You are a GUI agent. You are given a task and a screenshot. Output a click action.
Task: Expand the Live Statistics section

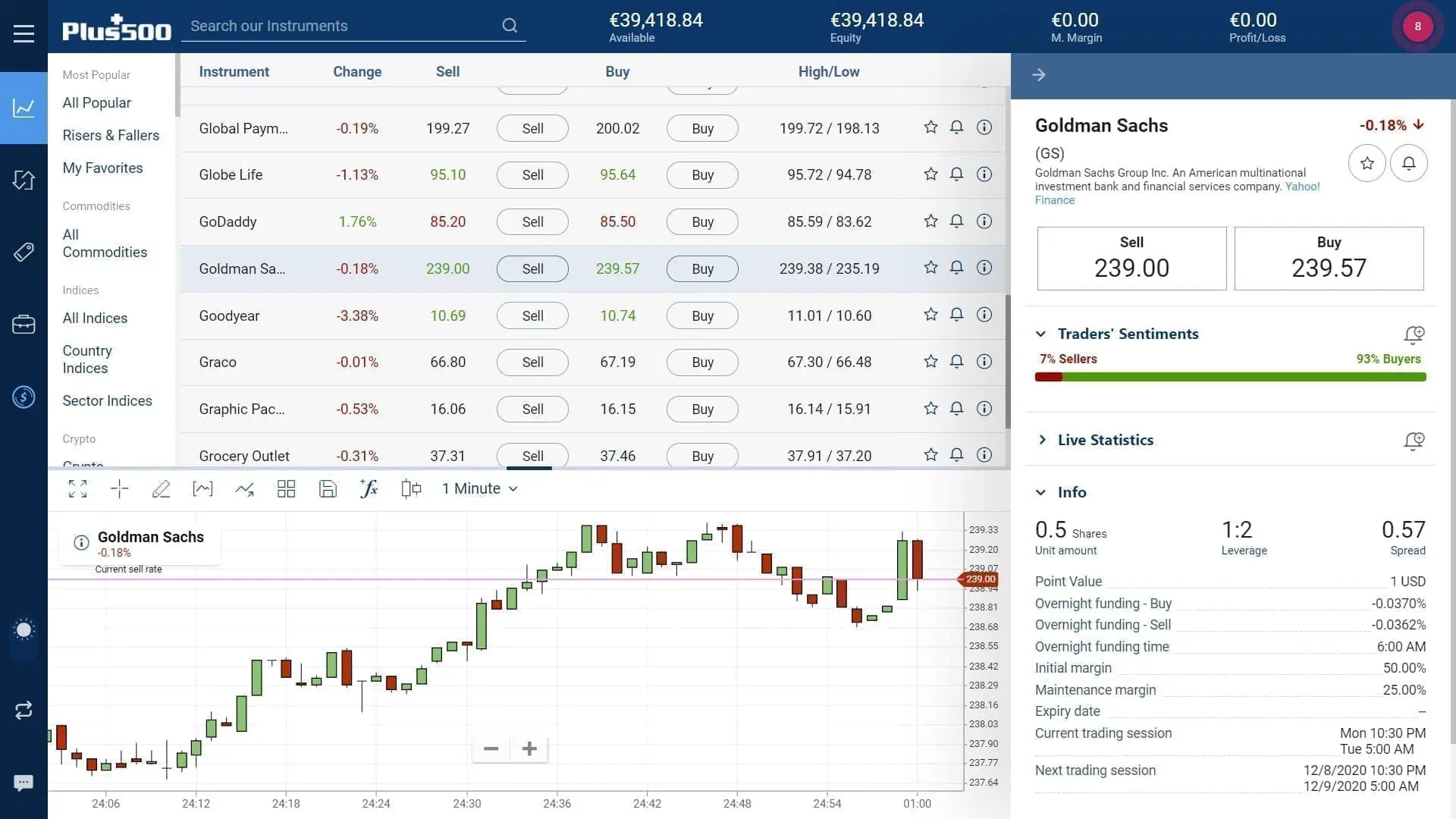click(1042, 440)
